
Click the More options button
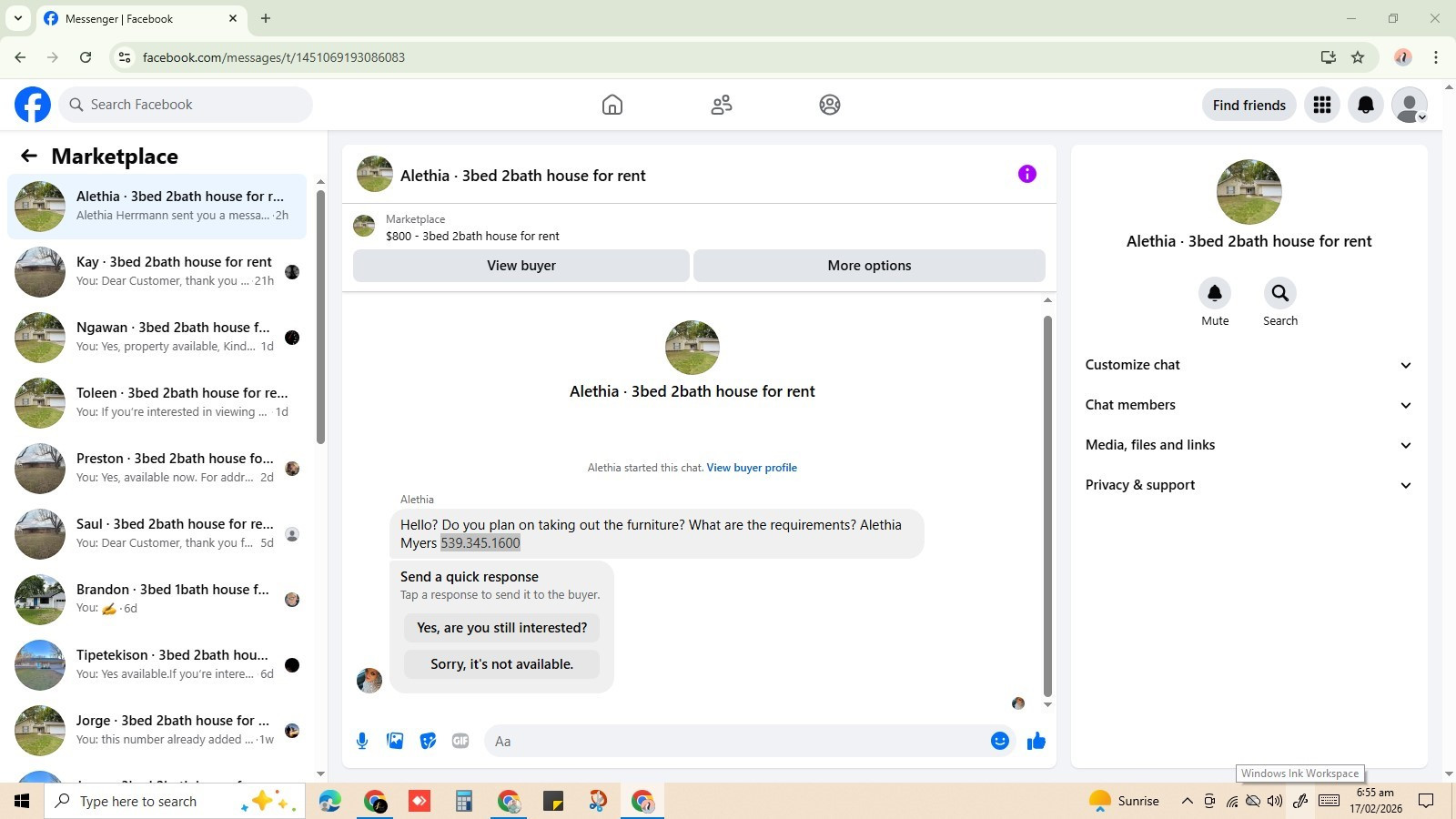tap(869, 266)
